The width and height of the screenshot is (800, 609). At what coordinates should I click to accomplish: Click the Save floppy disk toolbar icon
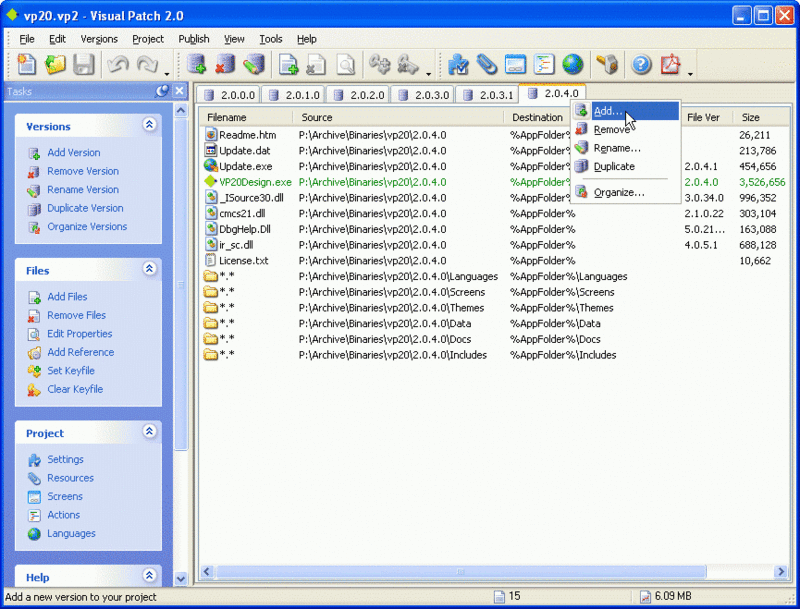coord(84,65)
